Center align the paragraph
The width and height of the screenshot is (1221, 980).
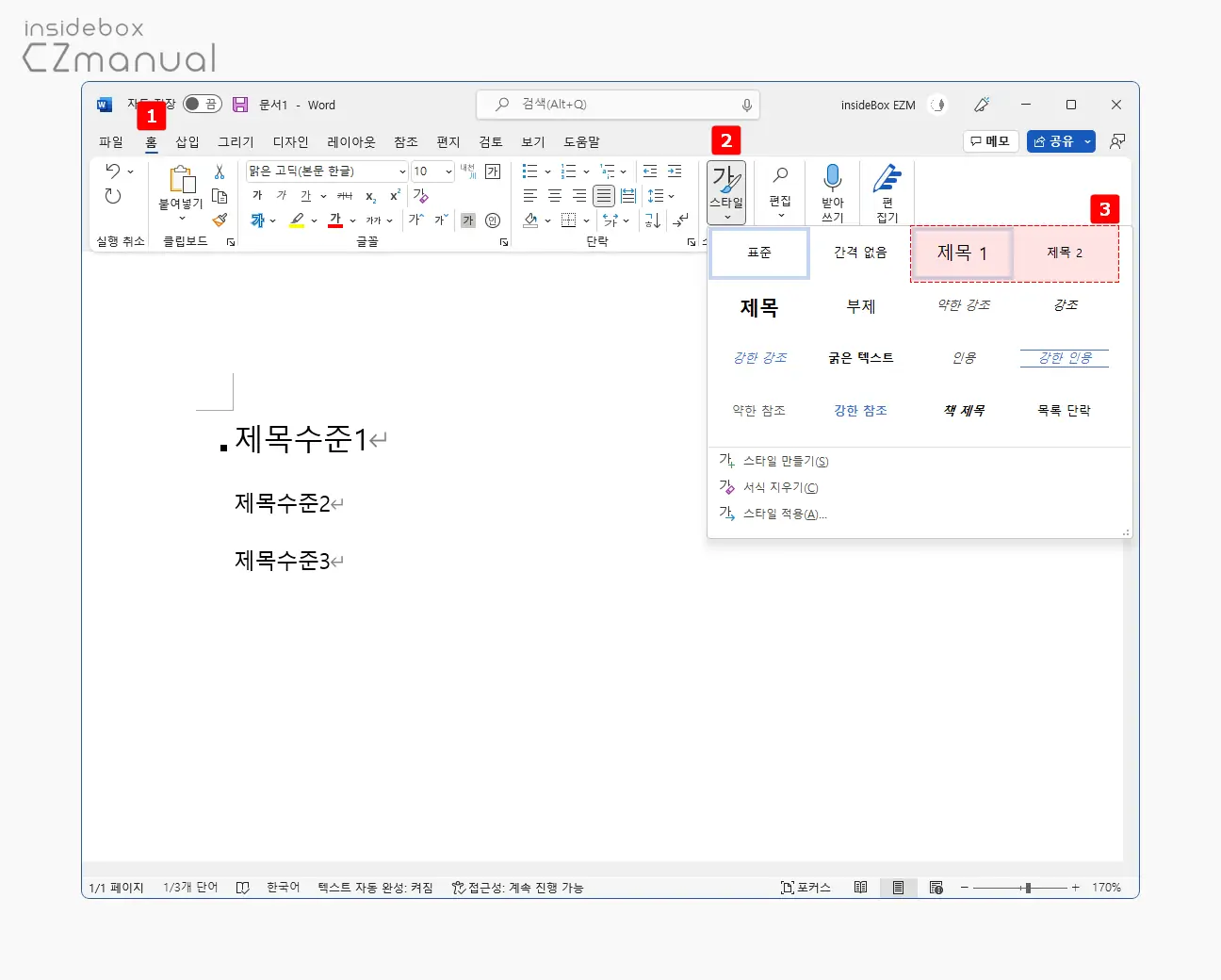pos(555,196)
